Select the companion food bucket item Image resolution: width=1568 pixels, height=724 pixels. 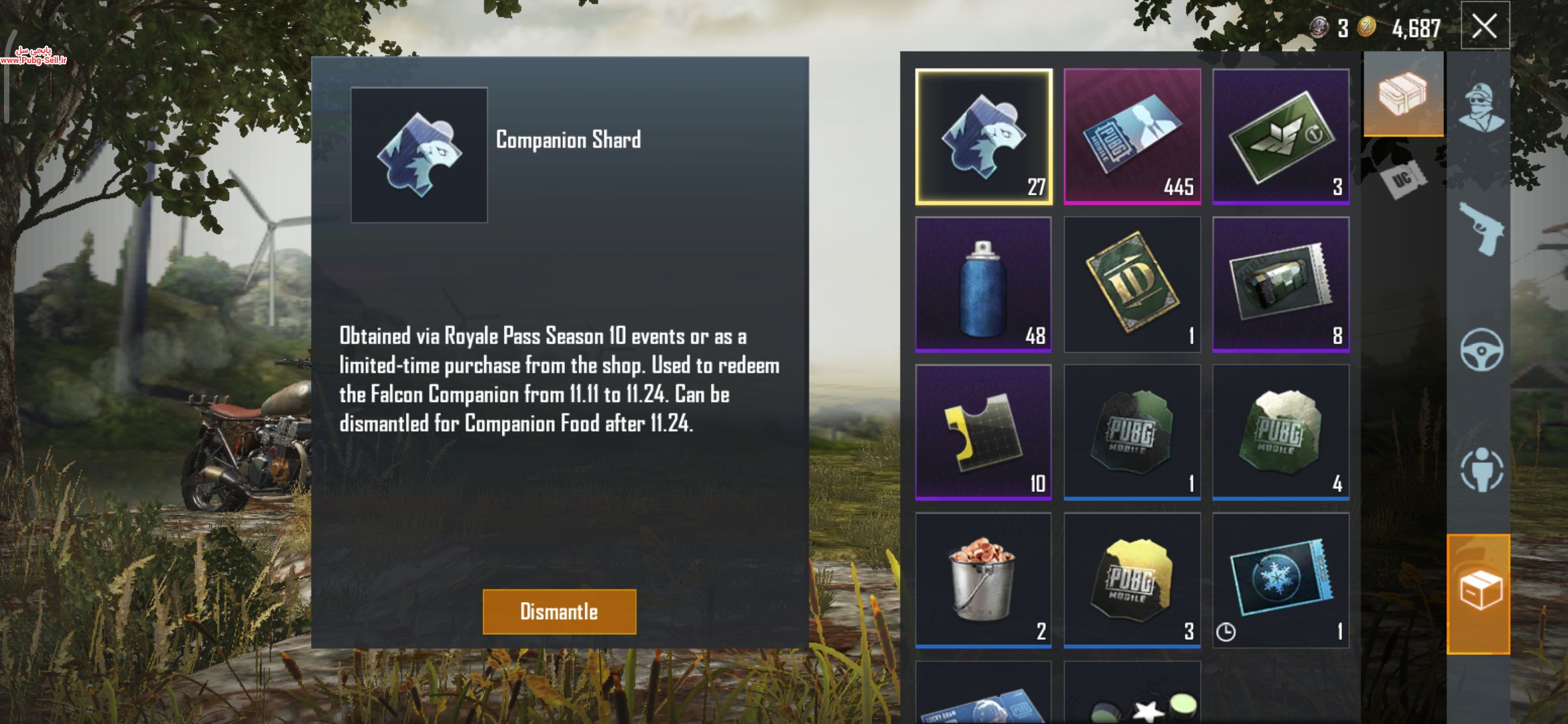click(984, 581)
